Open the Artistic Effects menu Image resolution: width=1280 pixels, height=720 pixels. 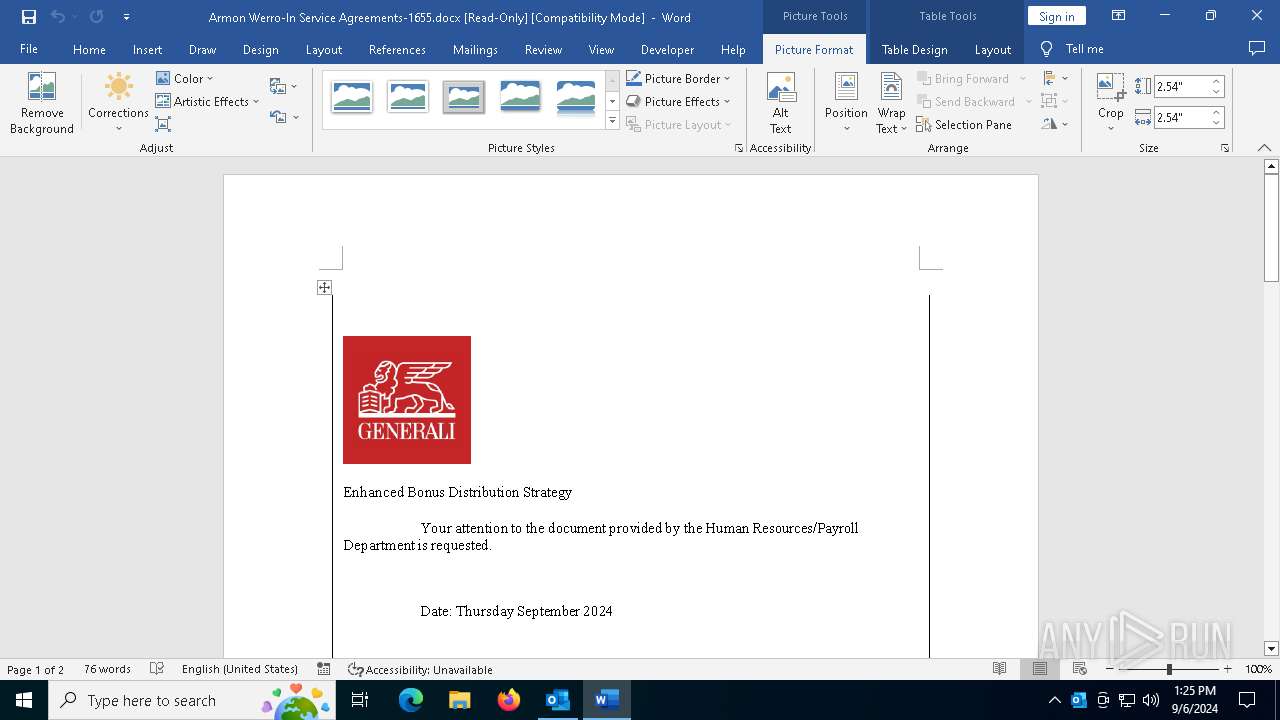click(207, 101)
